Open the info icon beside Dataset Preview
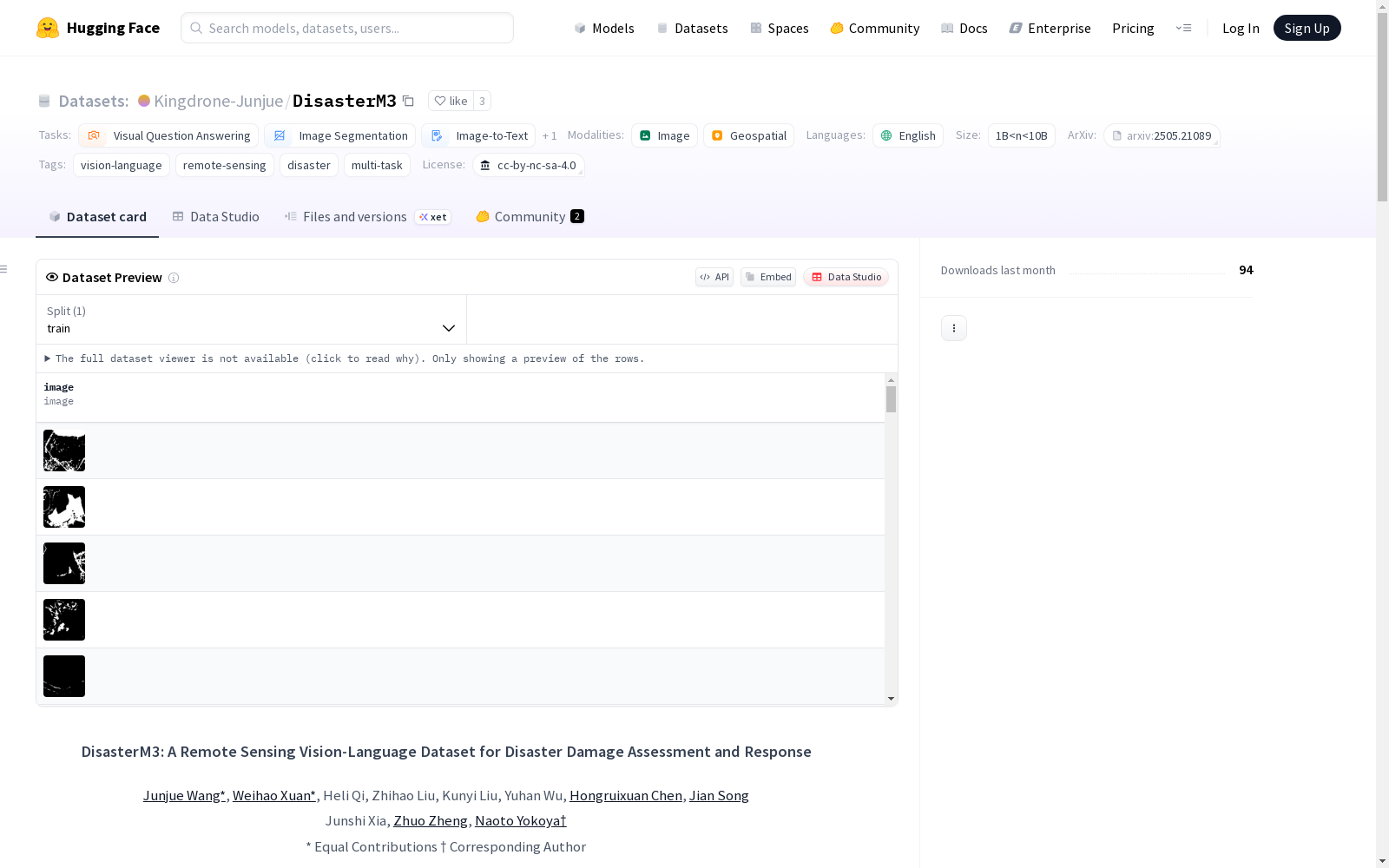 point(174,278)
